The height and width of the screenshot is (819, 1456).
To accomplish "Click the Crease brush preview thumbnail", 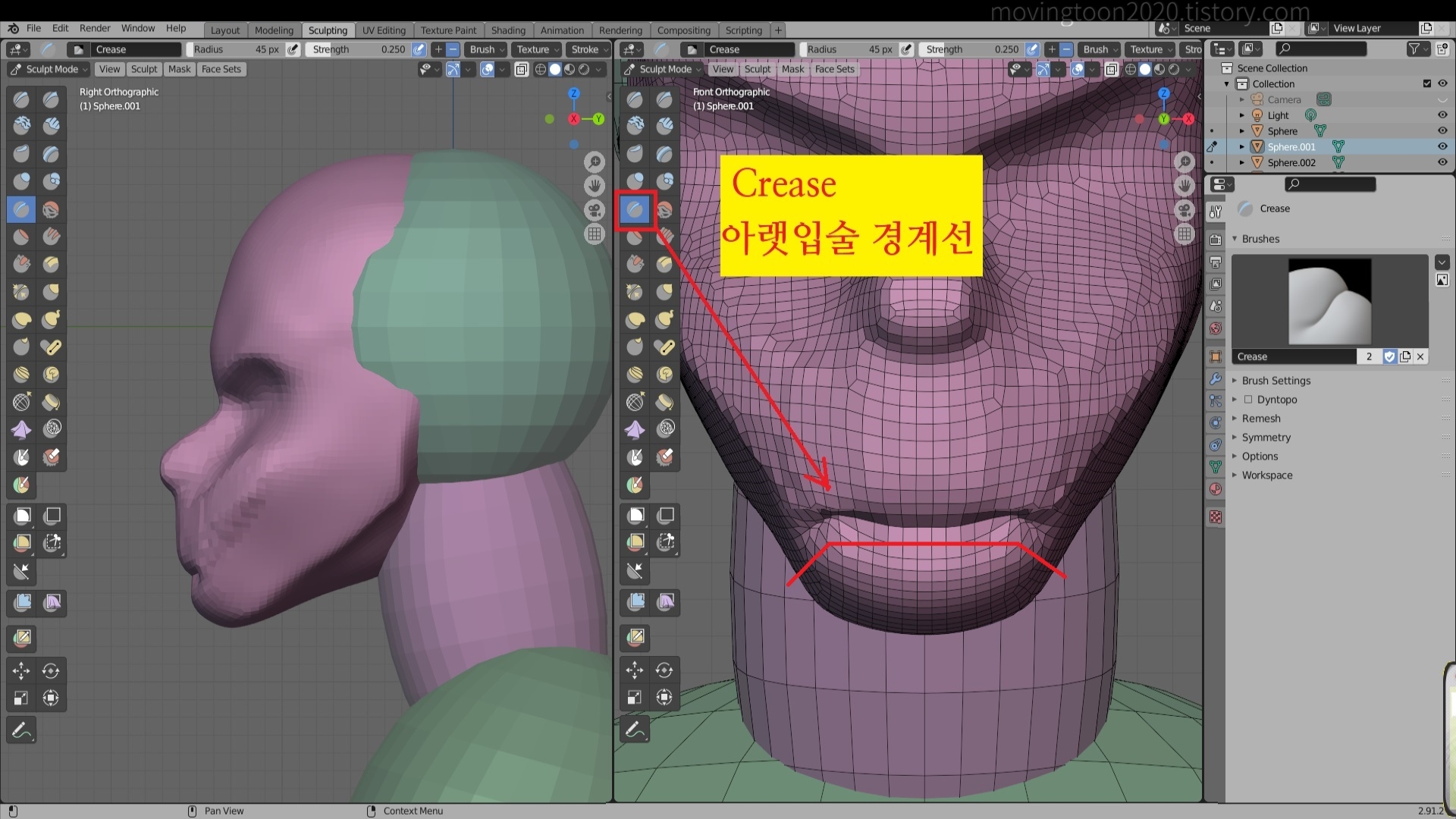I will point(1329,302).
